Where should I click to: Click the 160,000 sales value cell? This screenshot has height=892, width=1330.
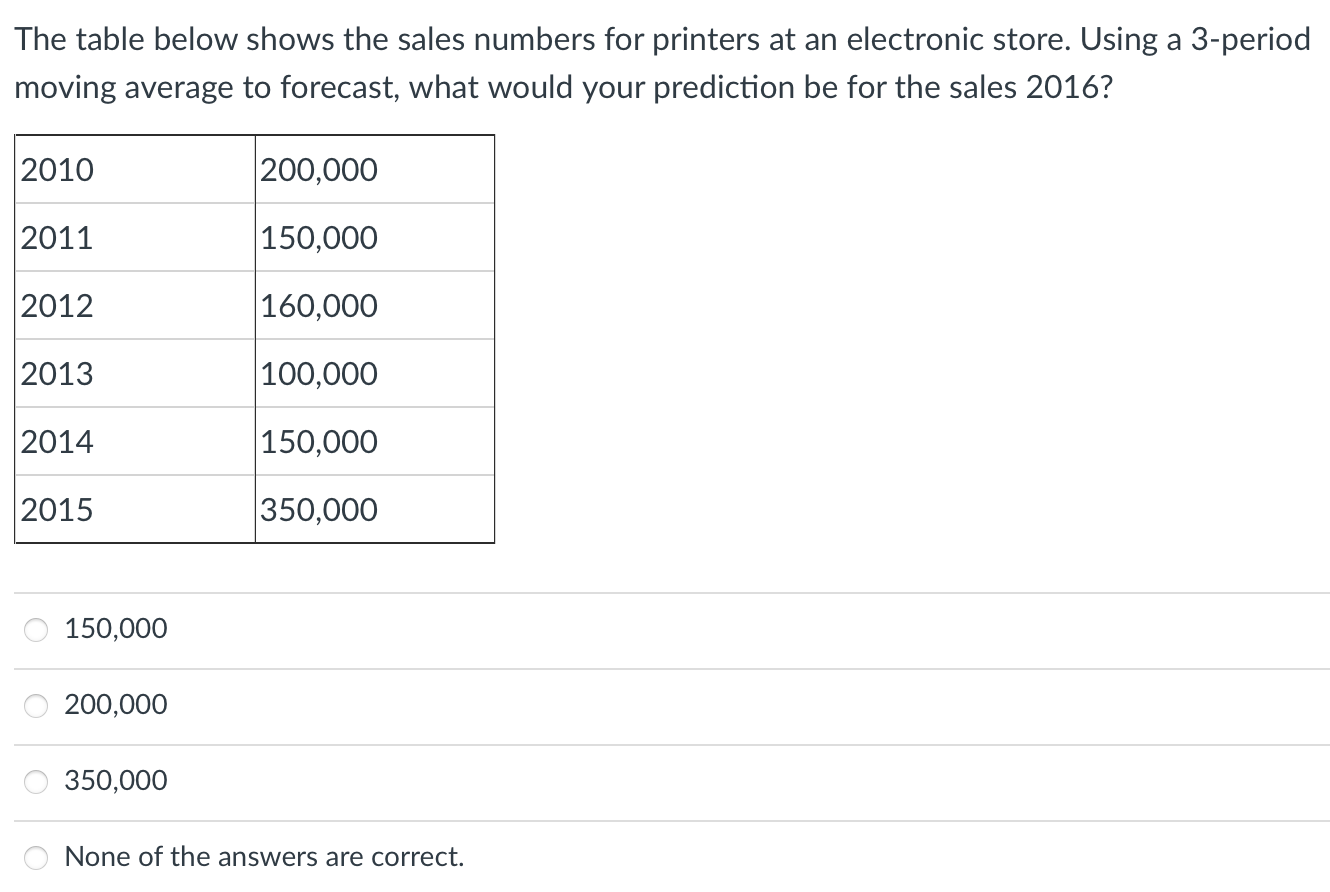tap(375, 306)
